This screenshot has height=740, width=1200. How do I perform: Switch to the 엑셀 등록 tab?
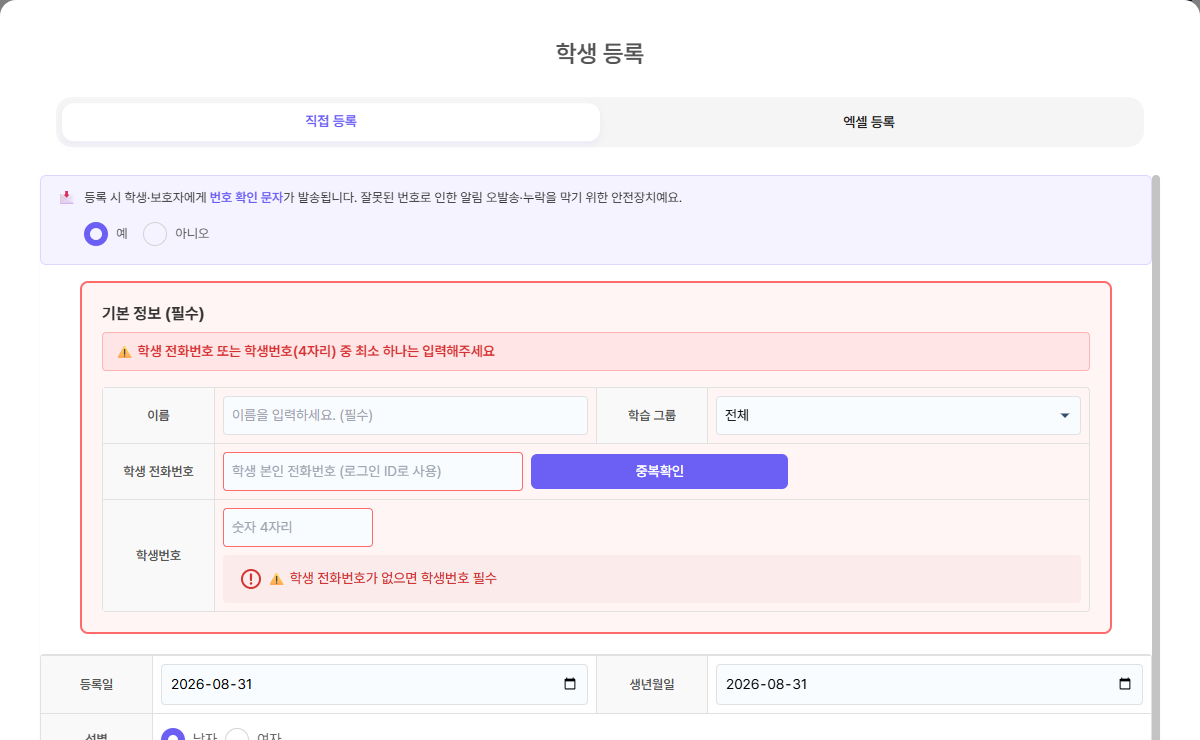[869, 122]
